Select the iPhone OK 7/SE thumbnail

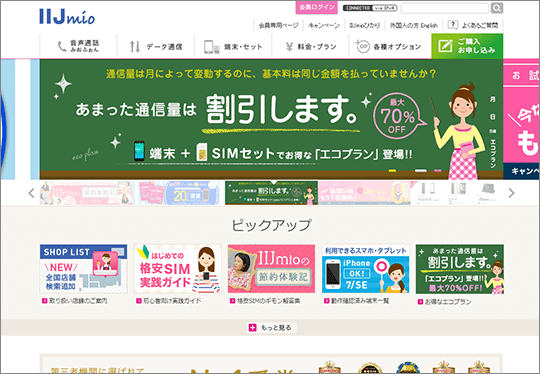coord(365,269)
